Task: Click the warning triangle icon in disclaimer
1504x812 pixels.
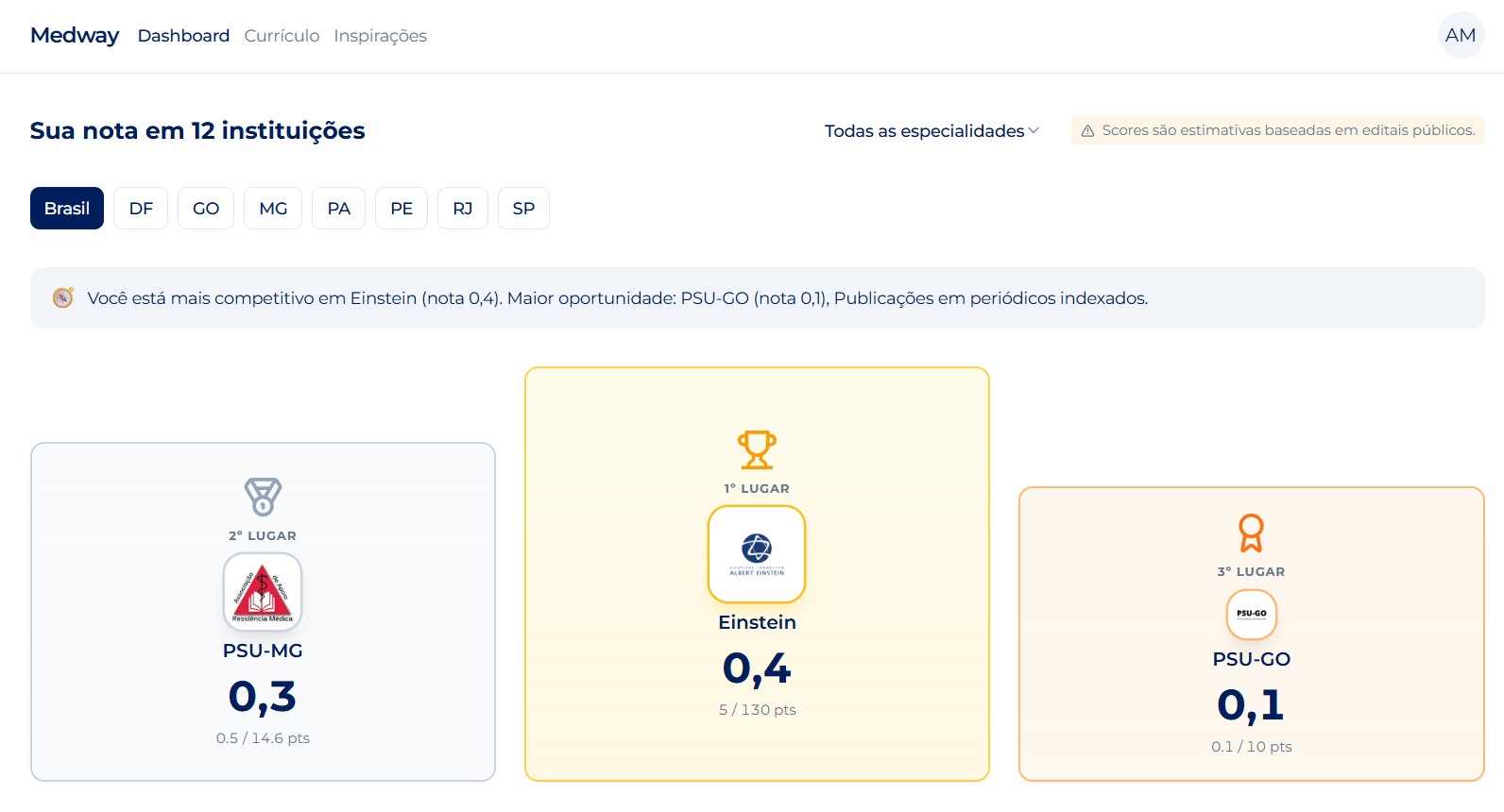Action: point(1087,131)
